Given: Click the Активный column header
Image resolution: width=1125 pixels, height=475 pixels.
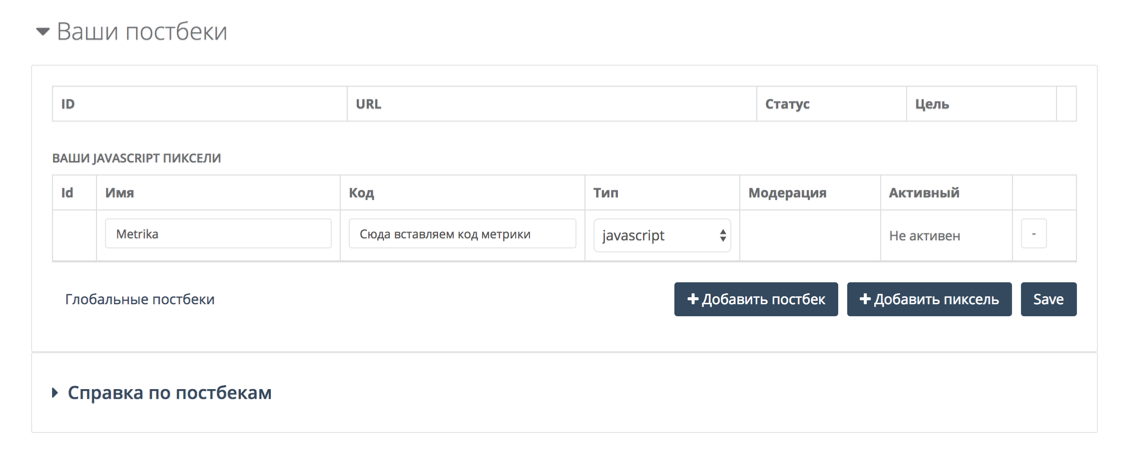Looking at the screenshot, I should (x=924, y=193).
